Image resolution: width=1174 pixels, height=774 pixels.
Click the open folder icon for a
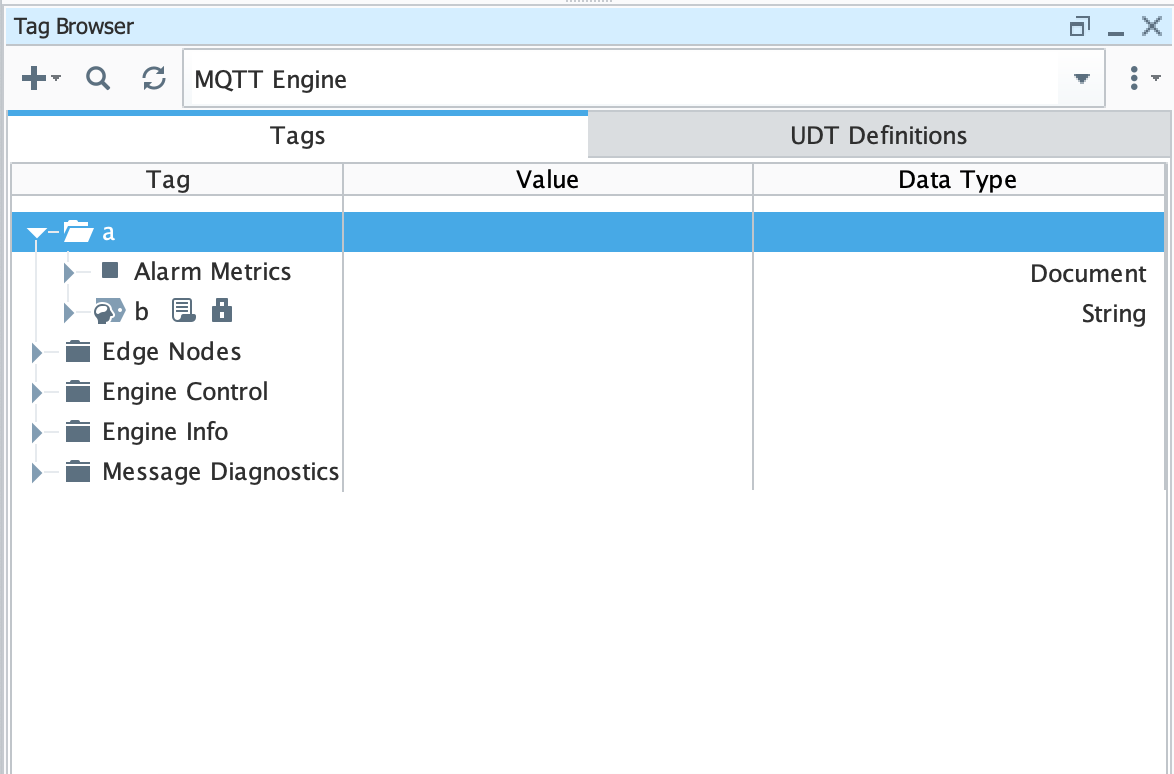pyautogui.click(x=78, y=232)
